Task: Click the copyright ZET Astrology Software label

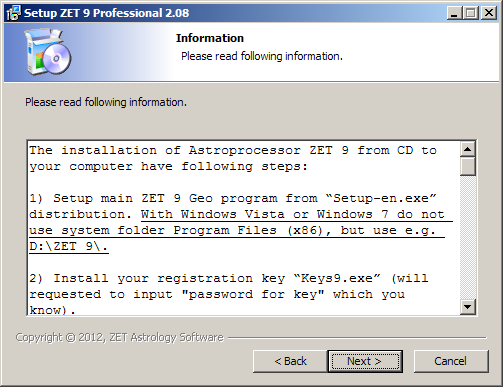Action: (119, 337)
